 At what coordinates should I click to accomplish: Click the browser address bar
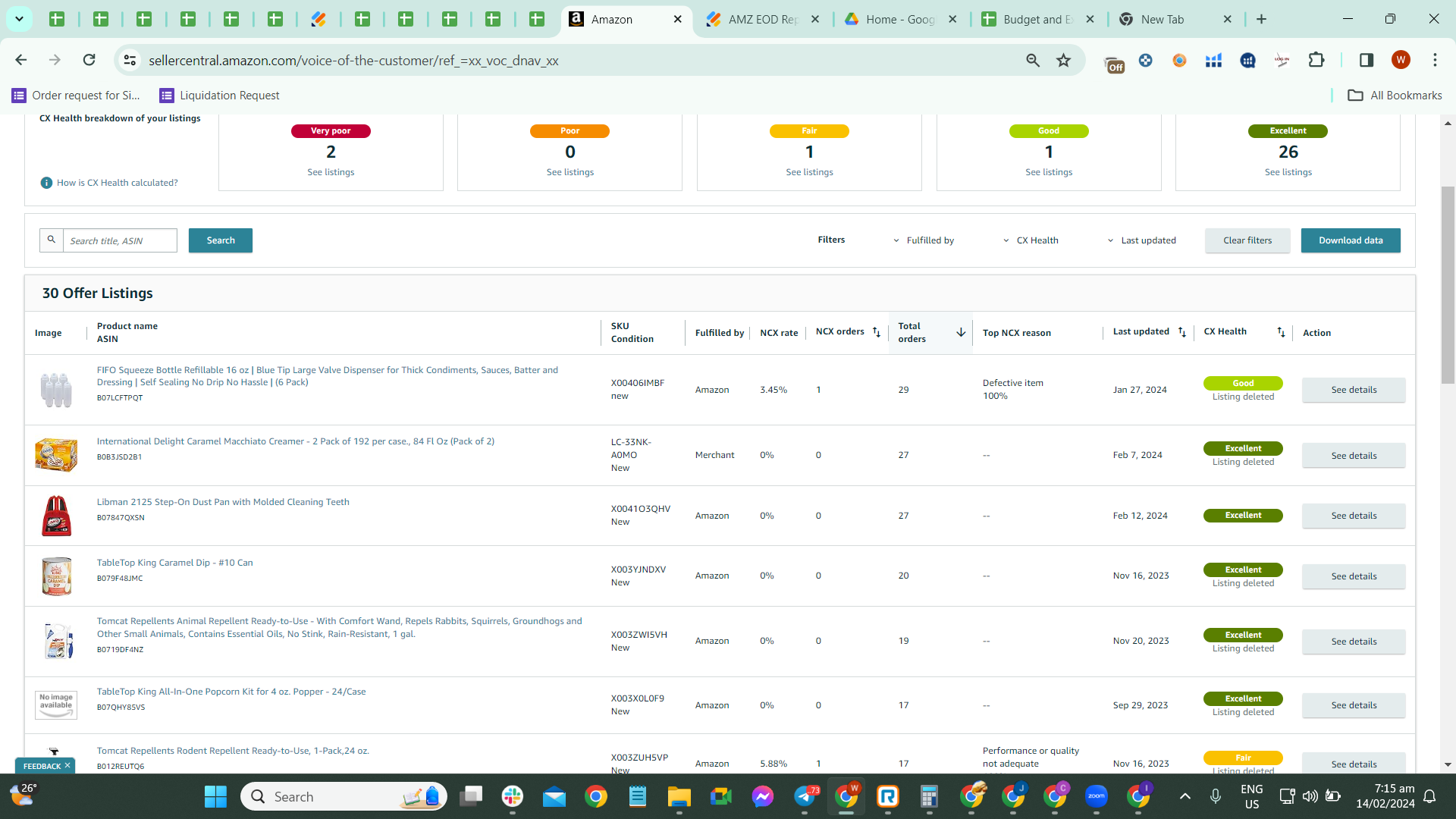tap(576, 60)
